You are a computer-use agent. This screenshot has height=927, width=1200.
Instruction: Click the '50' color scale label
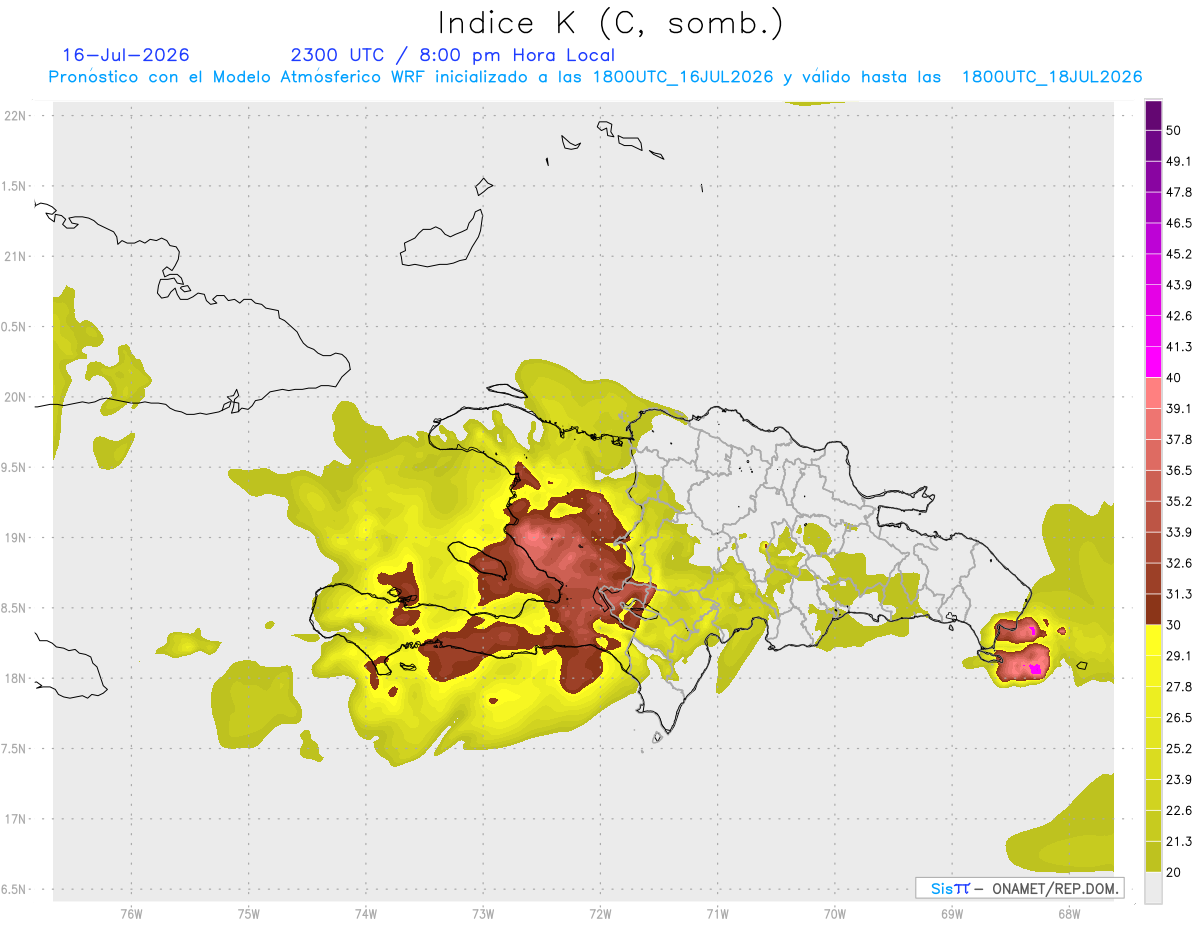pos(1175,131)
